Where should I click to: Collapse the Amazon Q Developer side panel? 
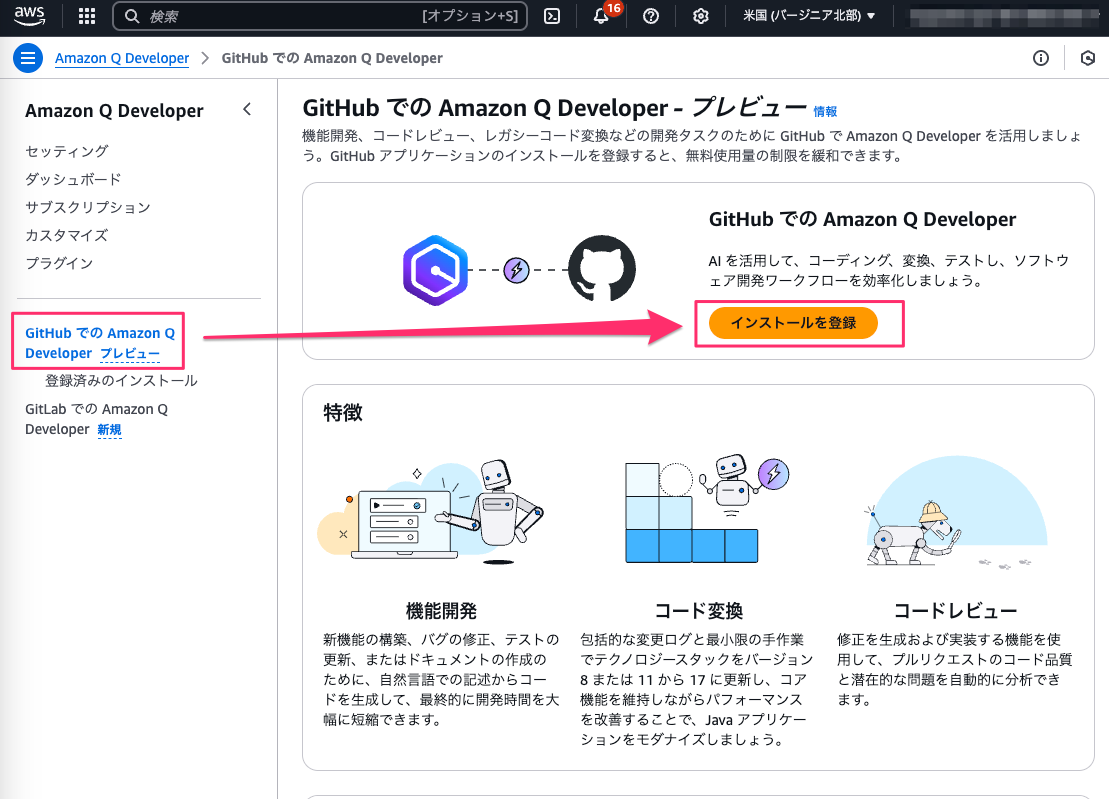(x=247, y=110)
